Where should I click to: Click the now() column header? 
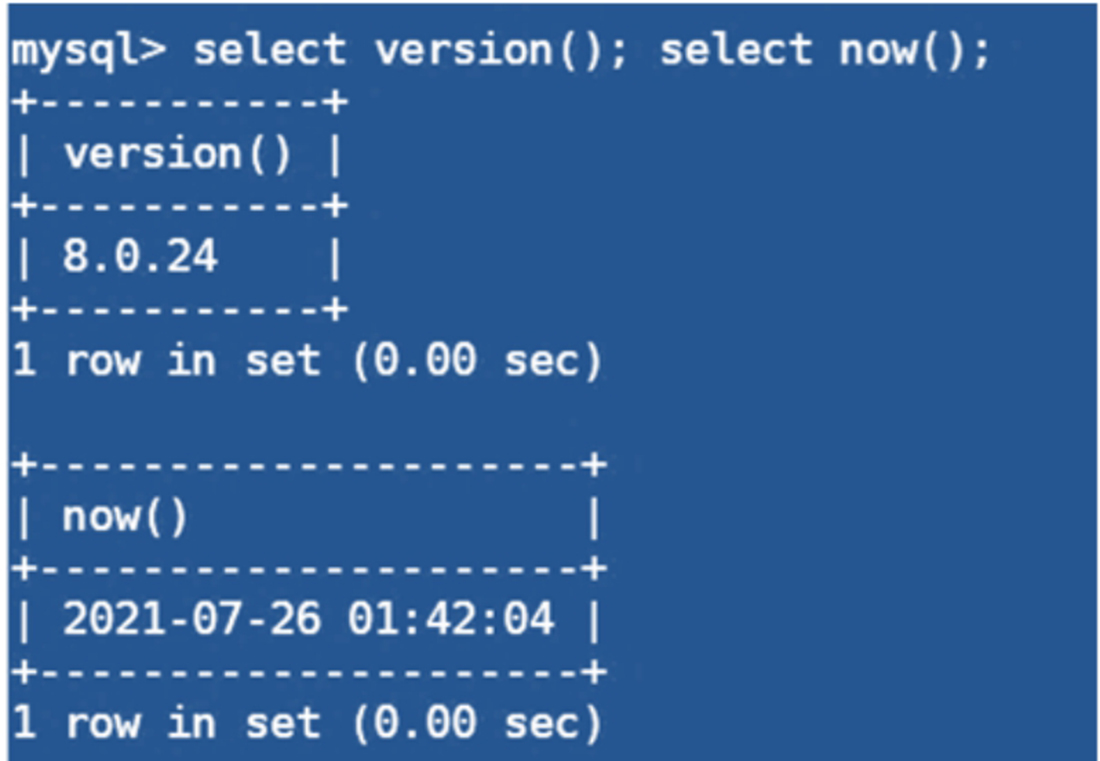125,518
